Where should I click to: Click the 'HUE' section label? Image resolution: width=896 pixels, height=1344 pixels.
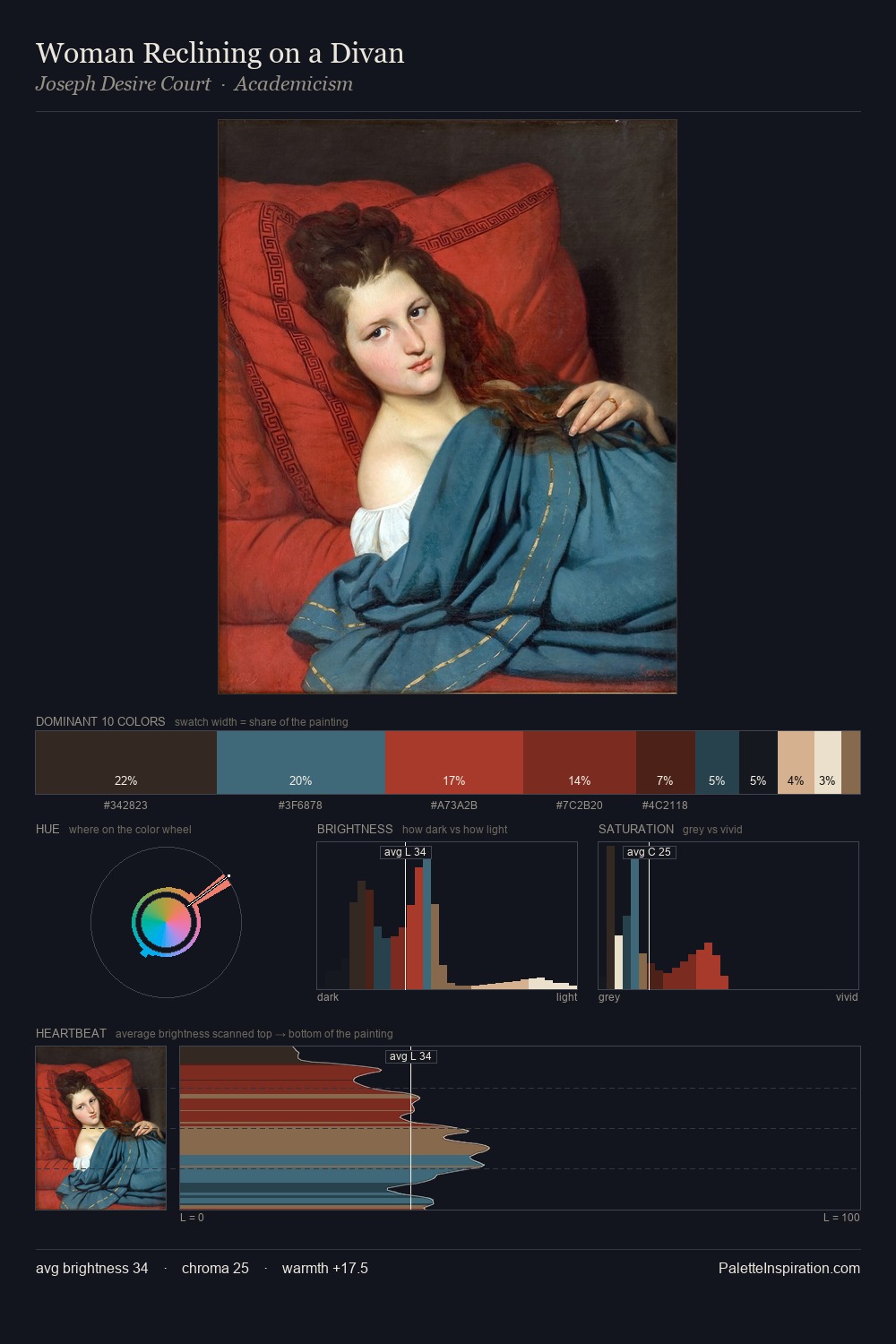47,829
